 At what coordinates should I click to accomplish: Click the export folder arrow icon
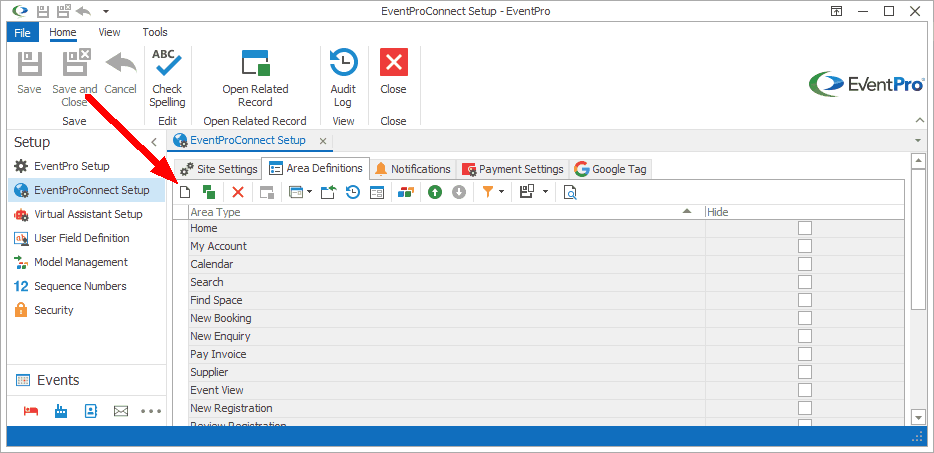[x=329, y=192]
